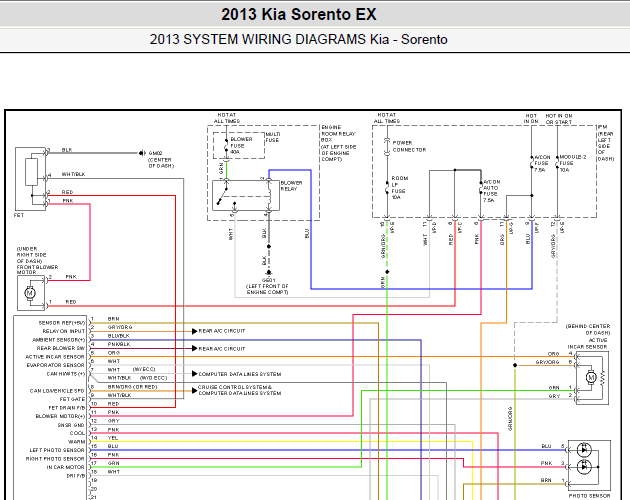Click the motor symbol in front blower motor
The width and height of the screenshot is (630, 500).
point(30,293)
